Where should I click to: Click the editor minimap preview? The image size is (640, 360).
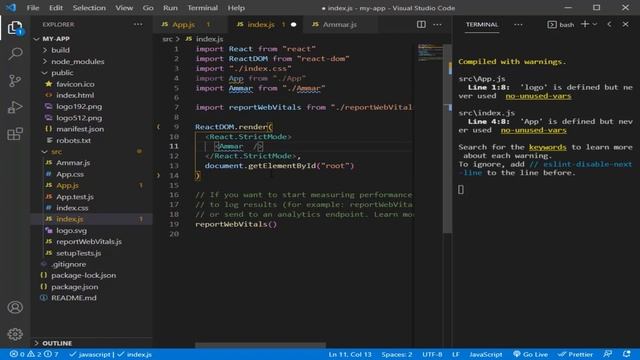point(430,52)
